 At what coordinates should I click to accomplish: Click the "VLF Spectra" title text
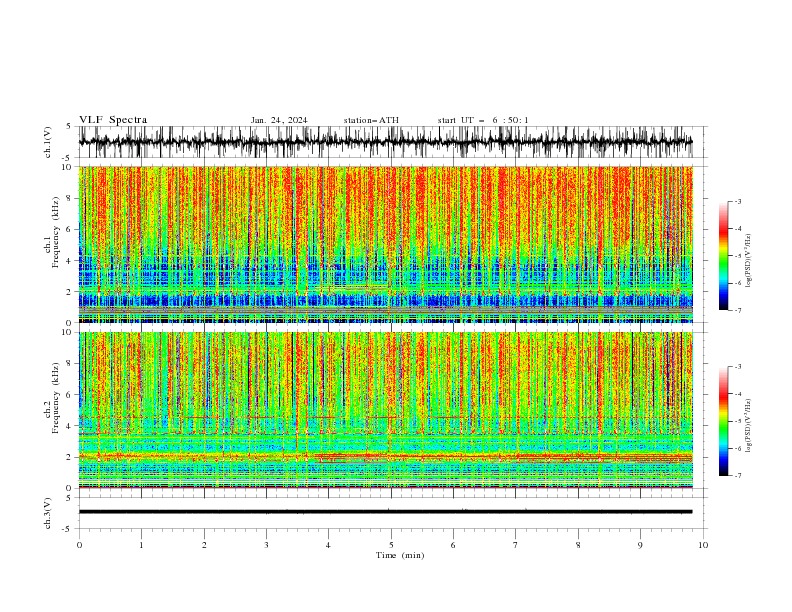coord(113,120)
